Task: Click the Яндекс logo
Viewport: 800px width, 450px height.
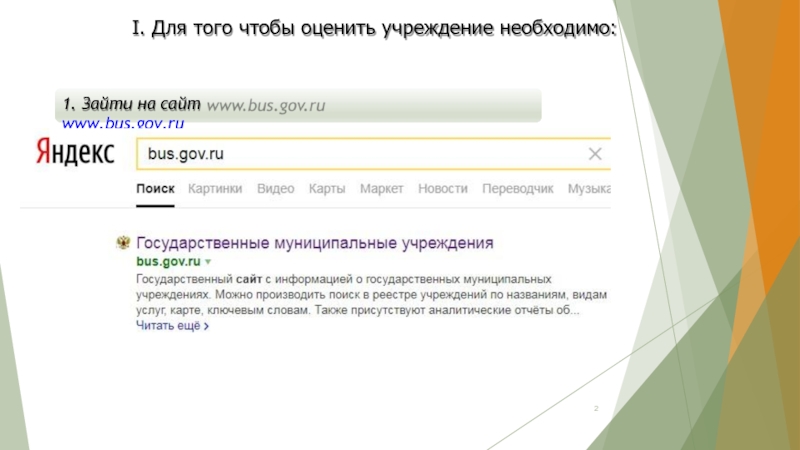Action: click(x=75, y=152)
